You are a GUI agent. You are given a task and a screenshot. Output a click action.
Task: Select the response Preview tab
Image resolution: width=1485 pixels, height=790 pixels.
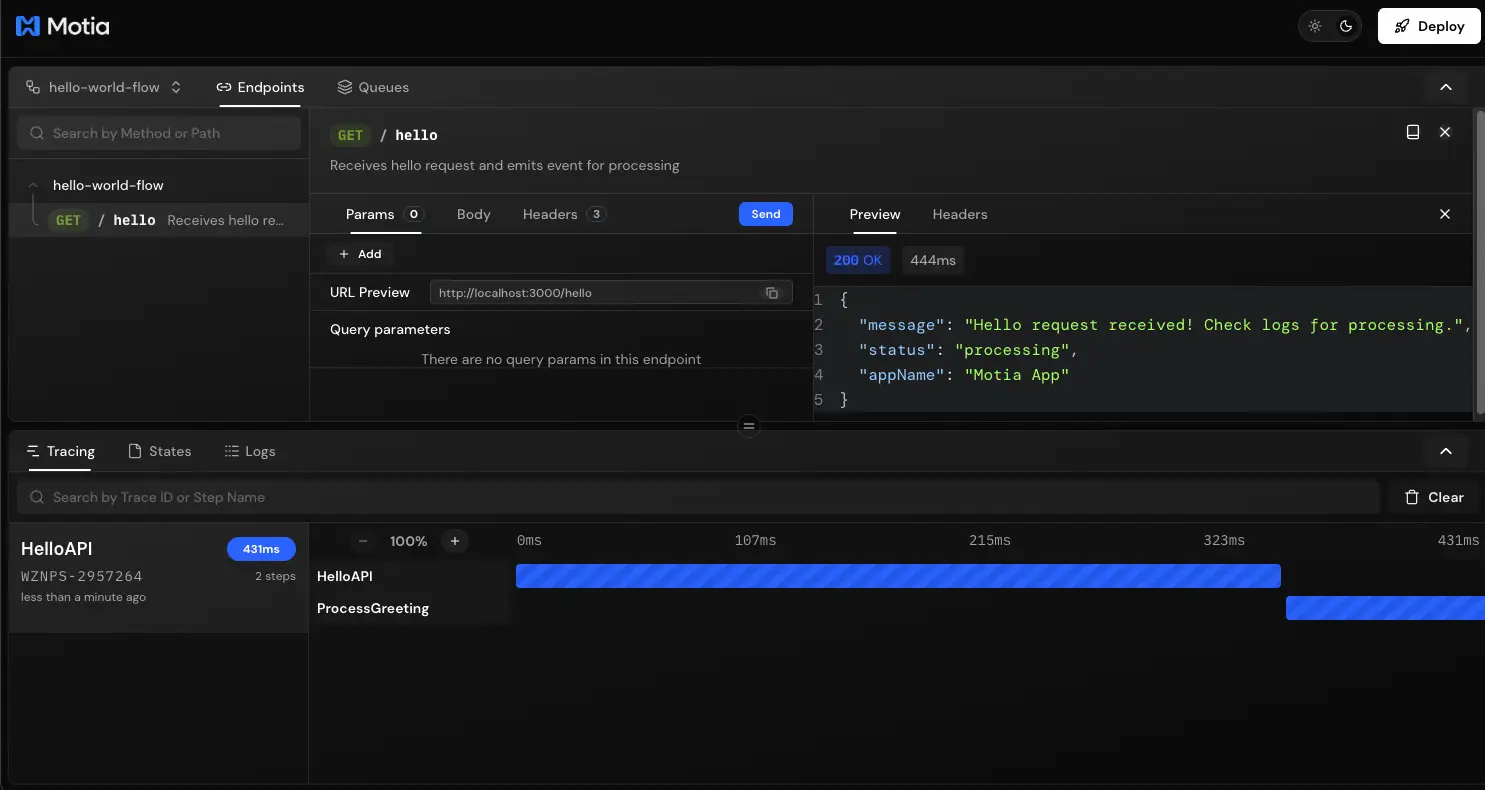875,214
